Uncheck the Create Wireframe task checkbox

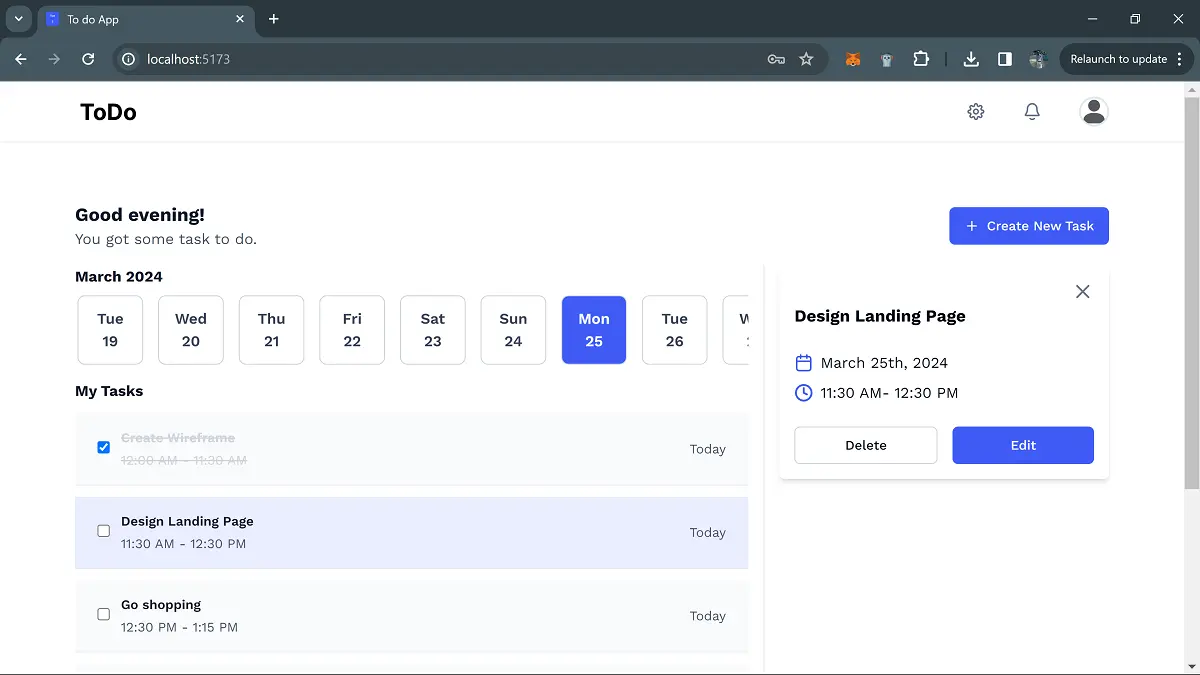103,447
